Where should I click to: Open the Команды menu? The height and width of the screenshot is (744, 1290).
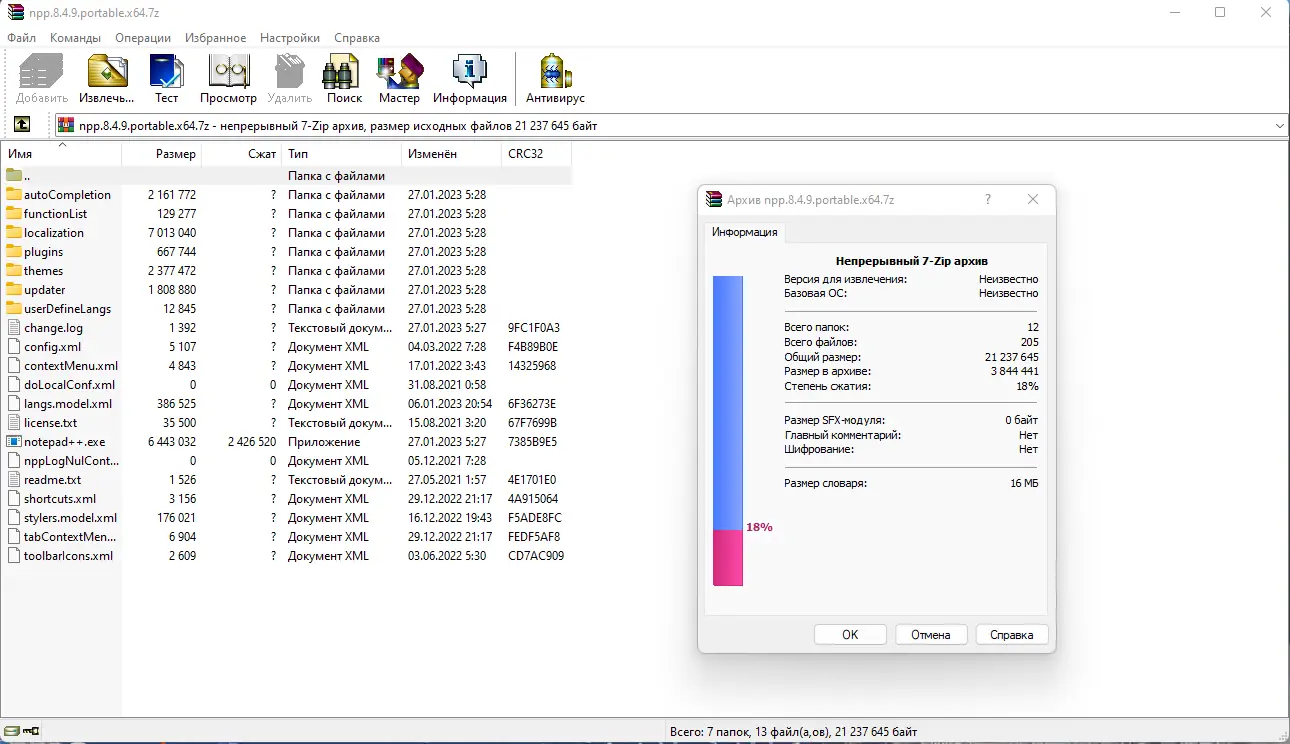point(75,38)
